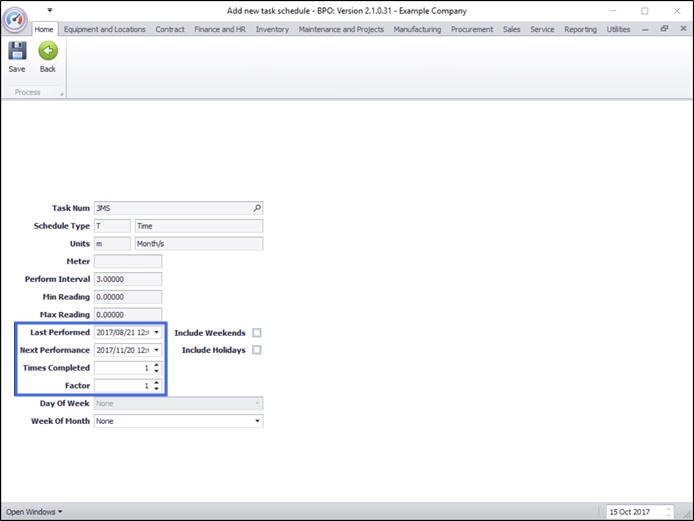Viewport: 694px width, 521px height.
Task: Open the Next Performance date dropdown
Action: [156, 350]
